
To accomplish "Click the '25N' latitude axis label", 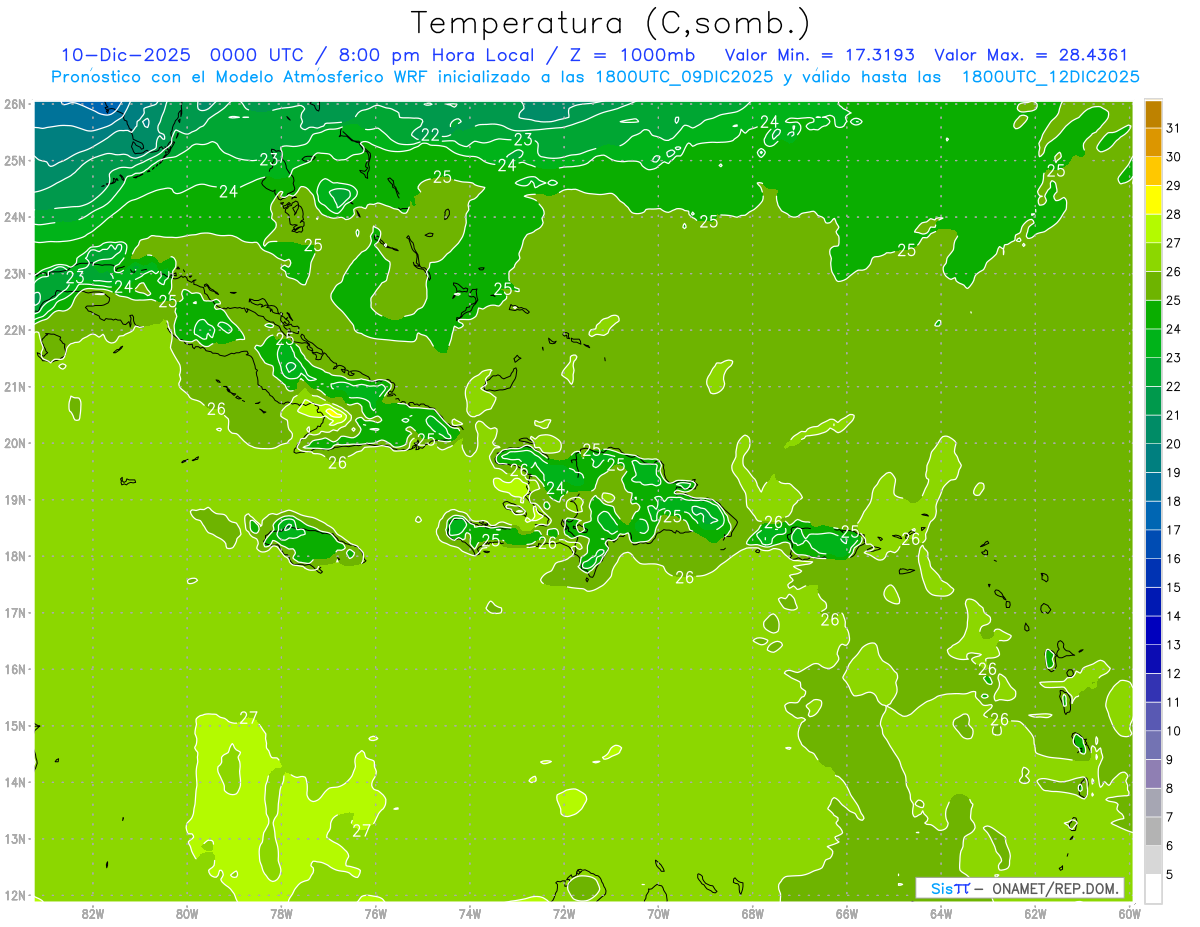I will tap(15, 161).
